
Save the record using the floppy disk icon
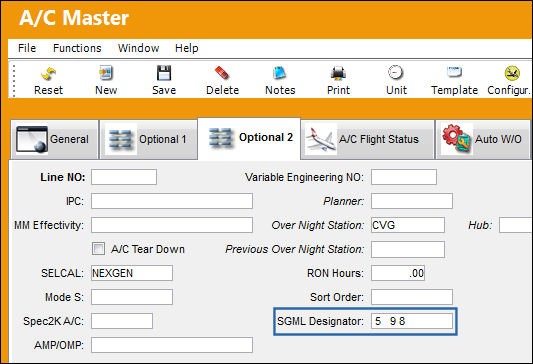click(x=164, y=73)
